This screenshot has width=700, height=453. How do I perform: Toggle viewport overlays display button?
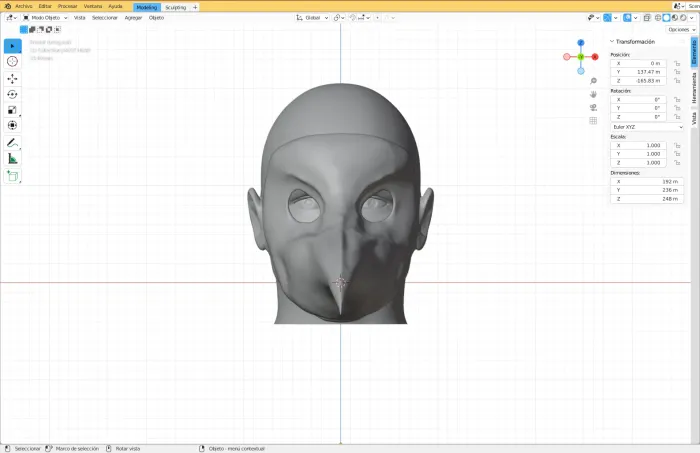pyautogui.click(x=627, y=18)
